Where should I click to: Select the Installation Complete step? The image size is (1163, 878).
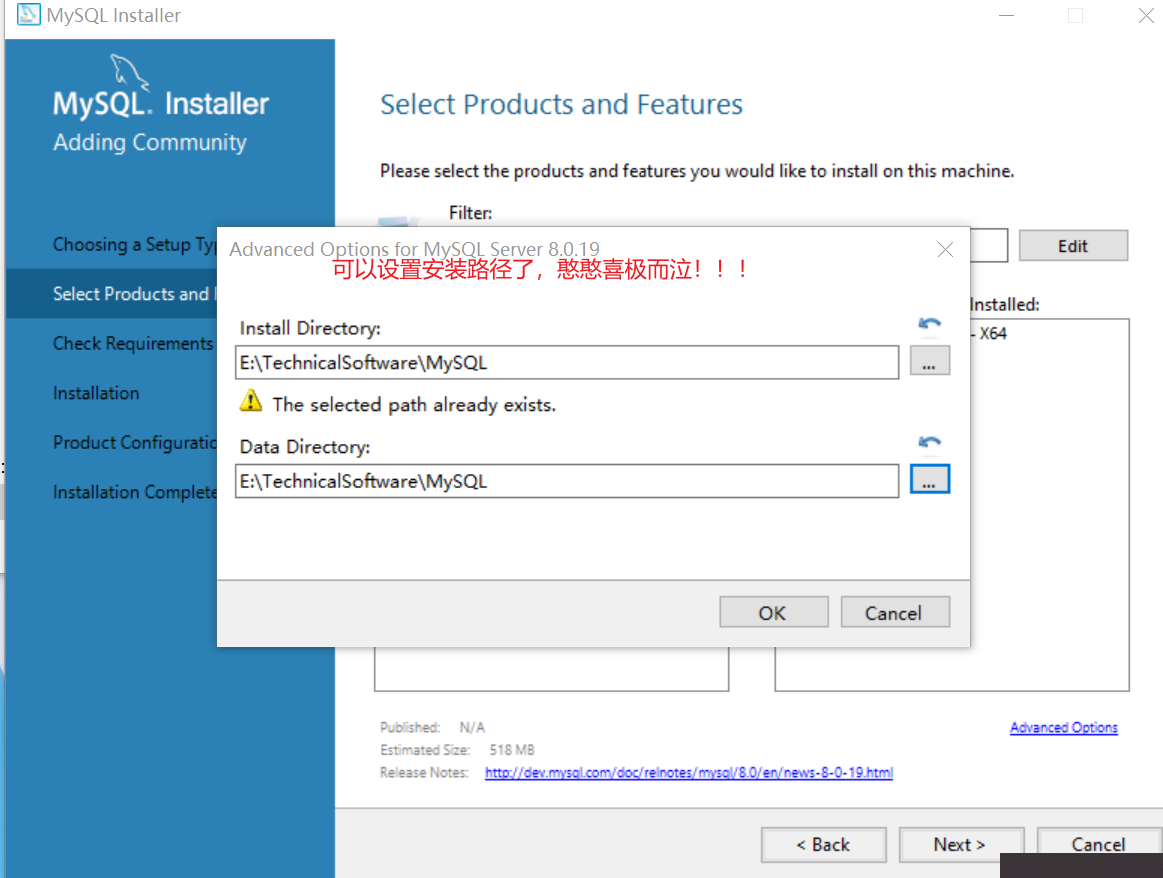134,492
